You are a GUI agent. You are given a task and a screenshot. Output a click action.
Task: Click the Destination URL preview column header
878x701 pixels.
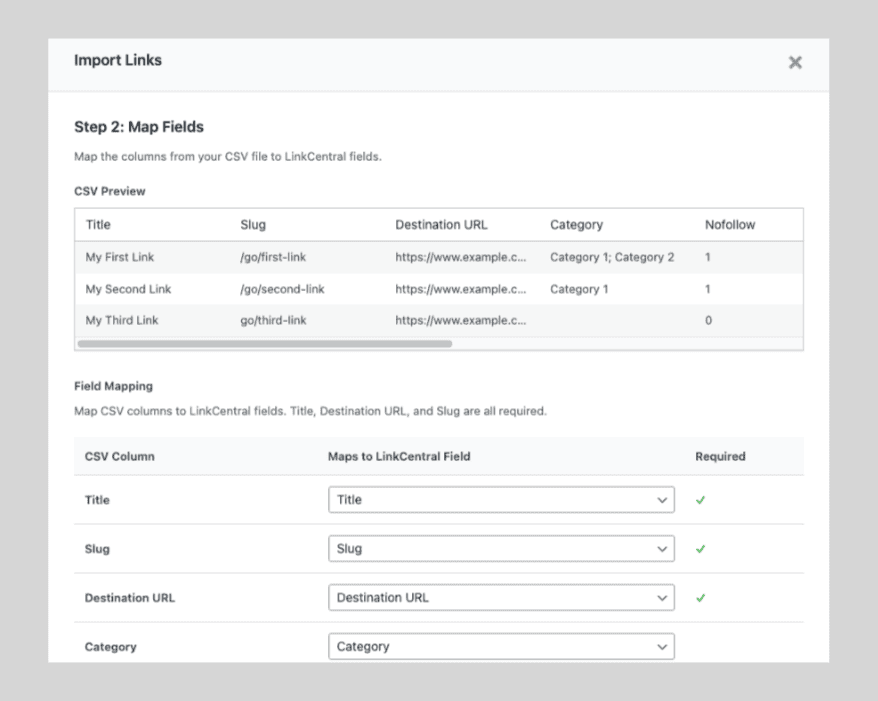[441, 225]
